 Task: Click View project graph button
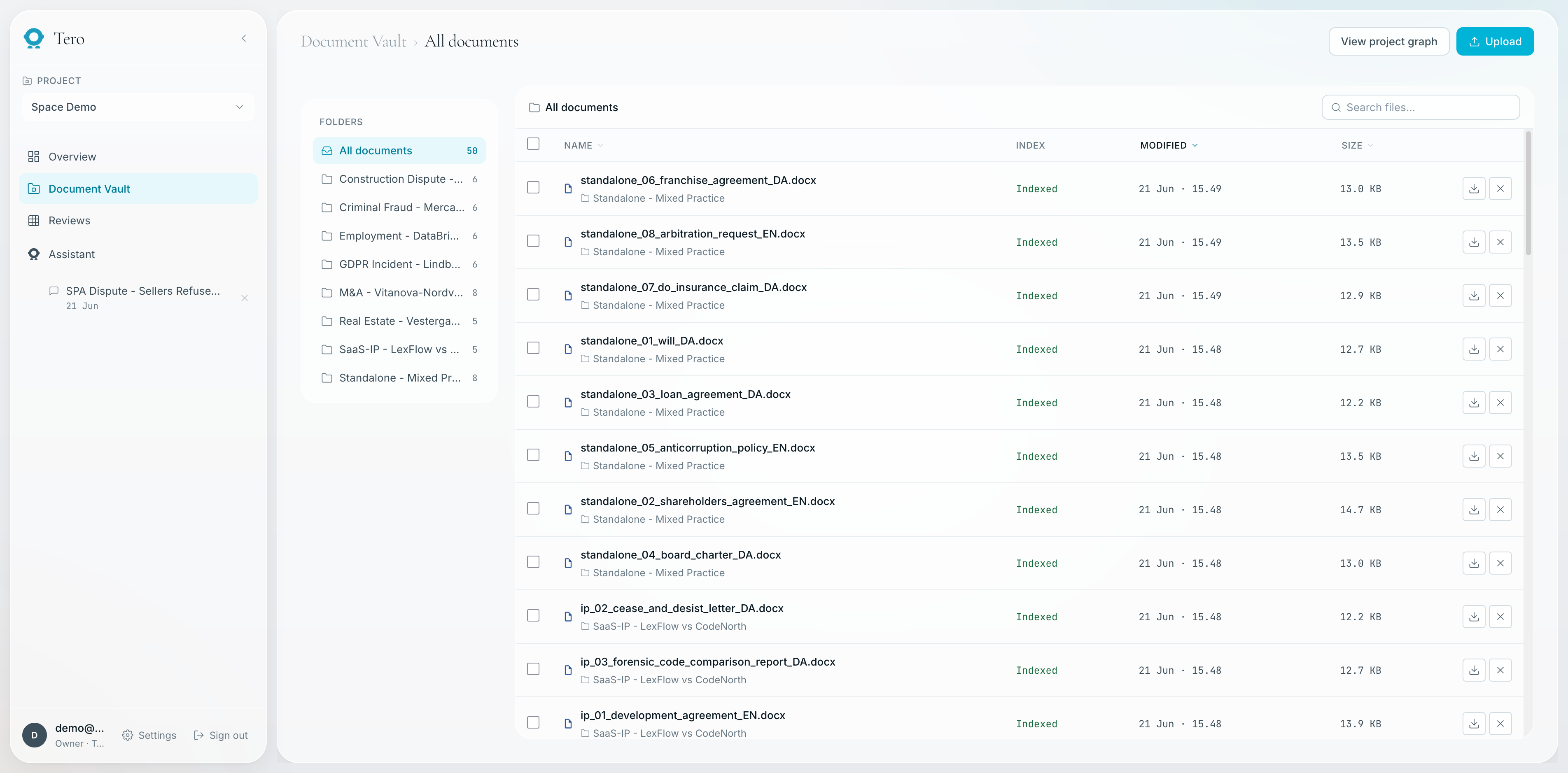1388,42
